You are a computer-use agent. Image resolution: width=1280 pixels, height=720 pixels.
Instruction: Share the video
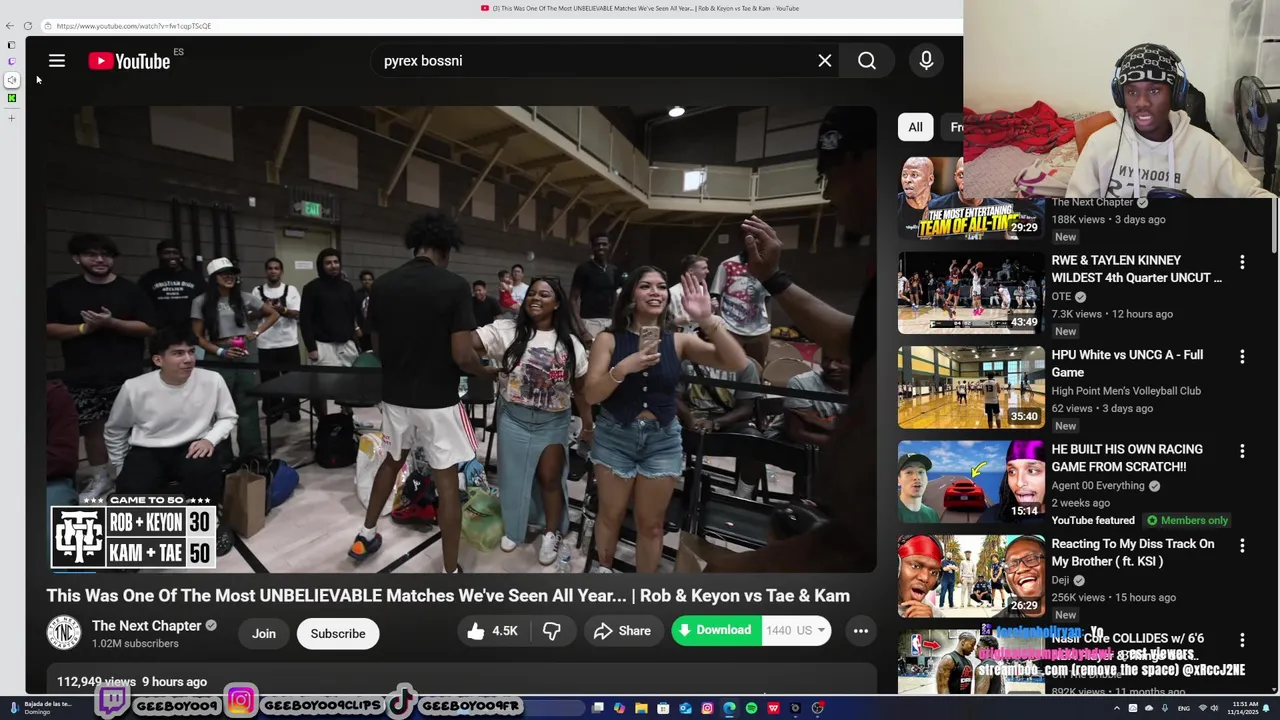622,631
